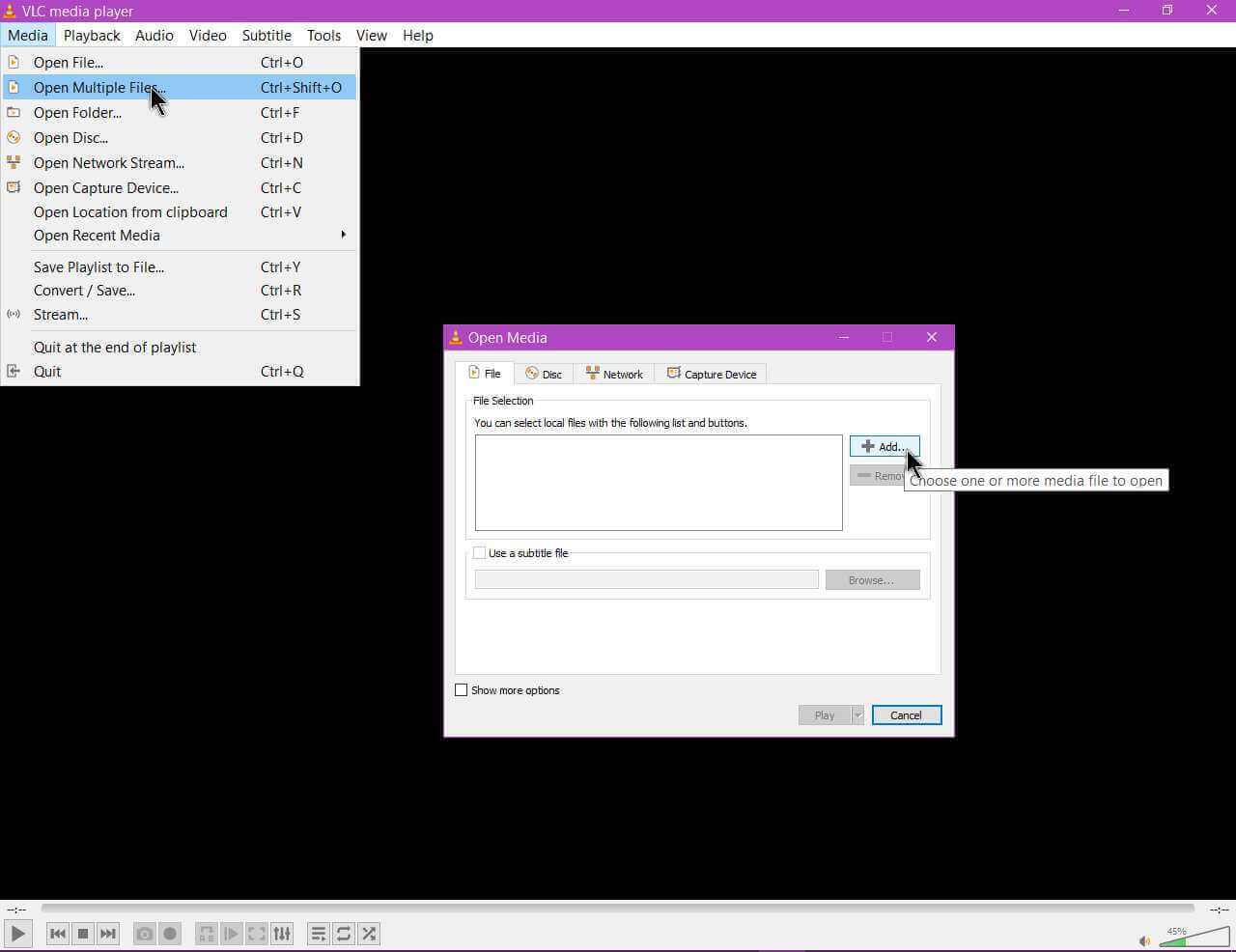This screenshot has width=1236, height=952.
Task: Close the Open Media dialog
Action: pyautogui.click(x=932, y=337)
